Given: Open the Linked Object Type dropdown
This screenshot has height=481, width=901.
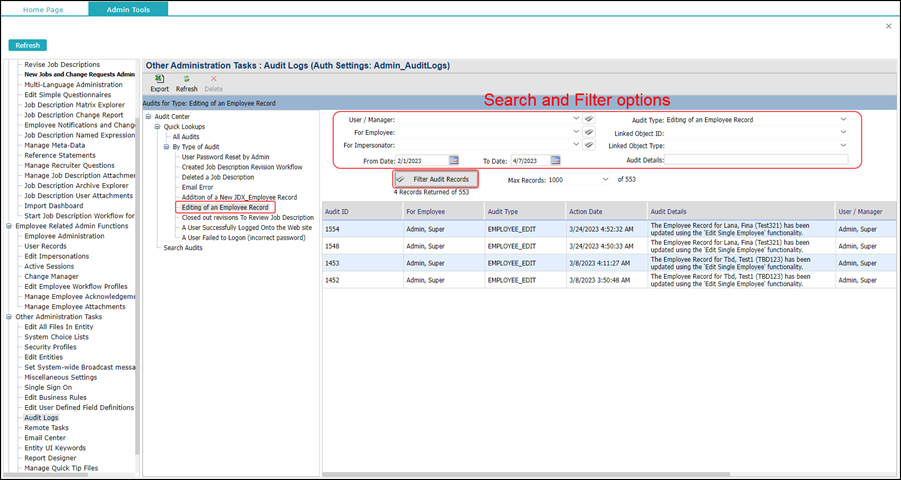Looking at the screenshot, I should [843, 145].
